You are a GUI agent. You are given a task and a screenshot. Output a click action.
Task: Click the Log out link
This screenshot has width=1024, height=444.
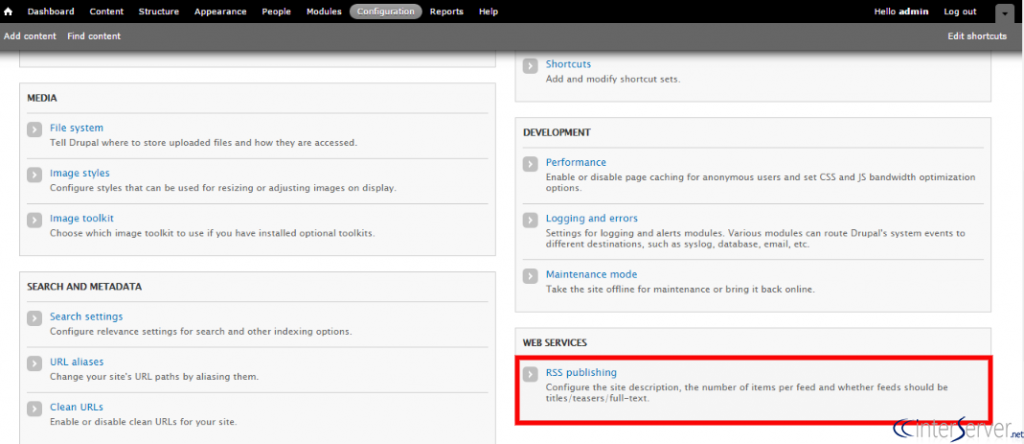[960, 11]
